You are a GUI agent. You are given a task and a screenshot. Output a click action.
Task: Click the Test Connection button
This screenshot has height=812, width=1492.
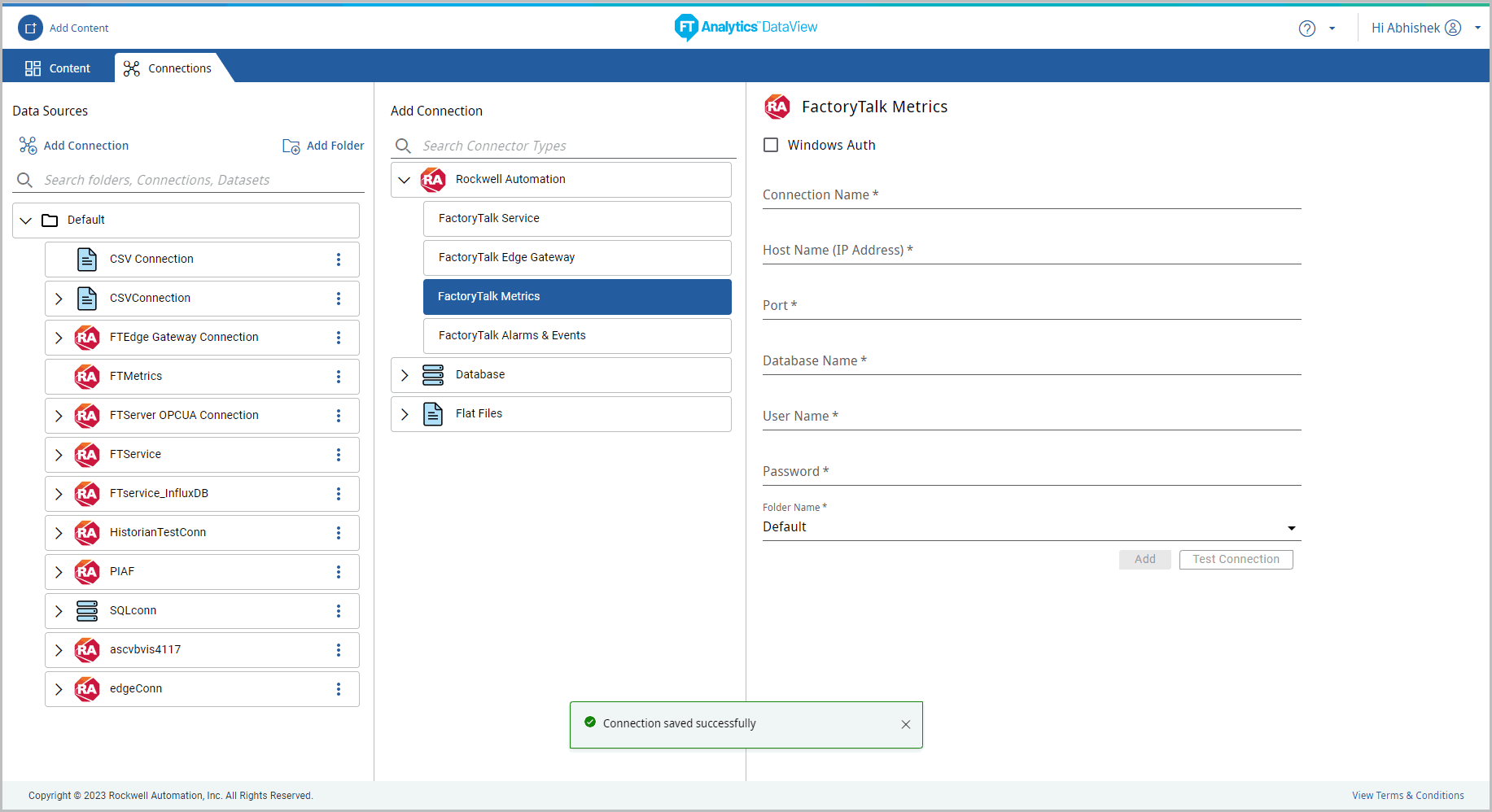click(1235, 560)
